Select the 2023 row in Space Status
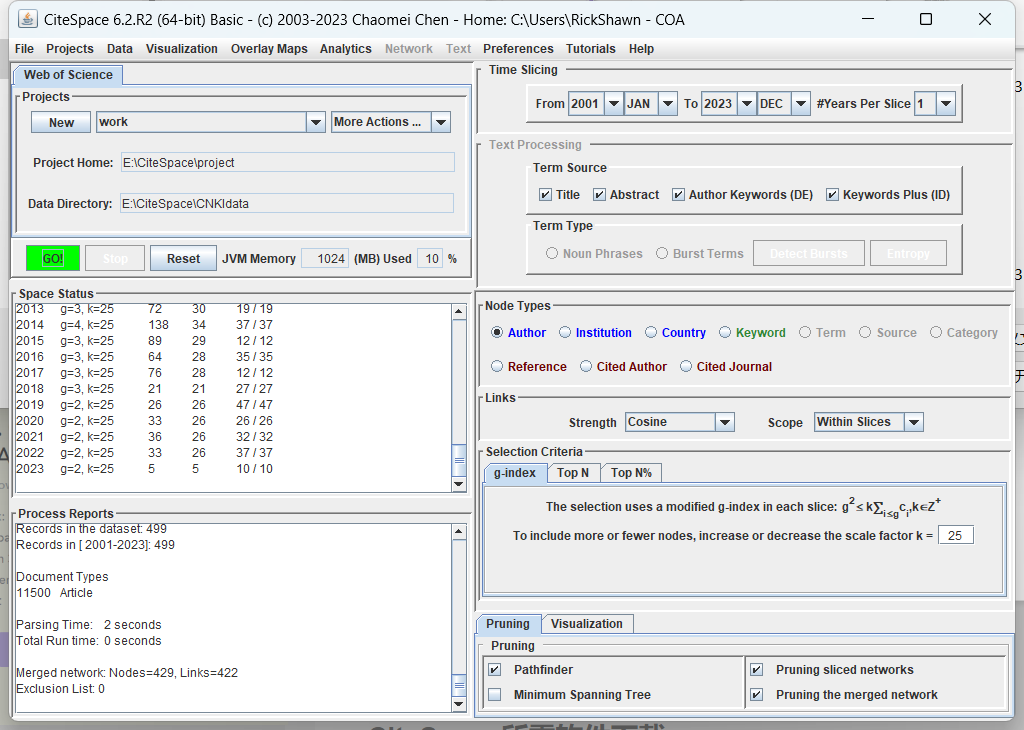 click(144, 469)
